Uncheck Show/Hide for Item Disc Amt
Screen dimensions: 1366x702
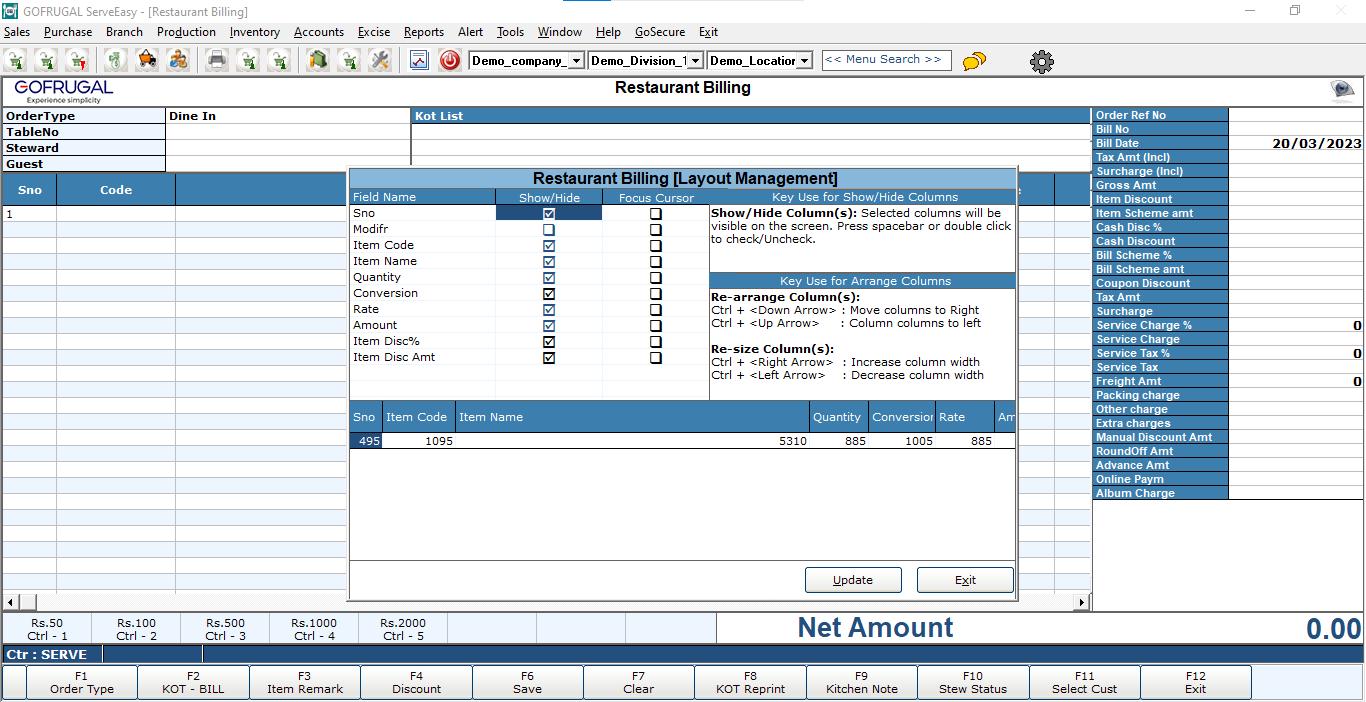coord(549,358)
